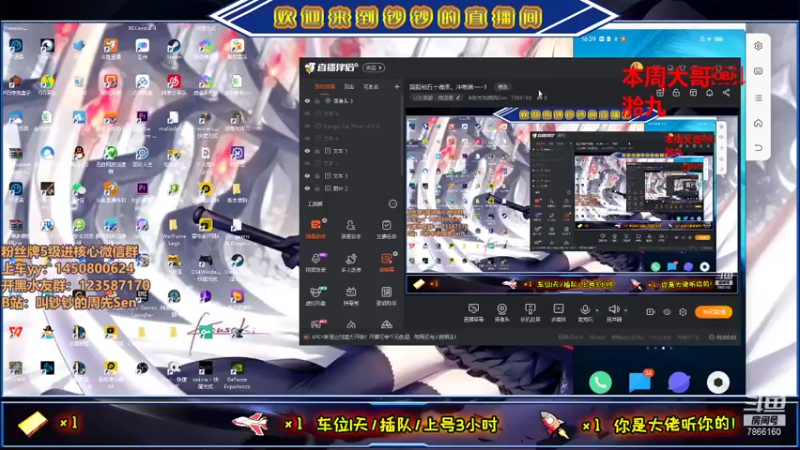Add a phone screen-cast source from bottom toolbar
The width and height of the screenshot is (800, 450).
pyautogui.click(x=530, y=312)
